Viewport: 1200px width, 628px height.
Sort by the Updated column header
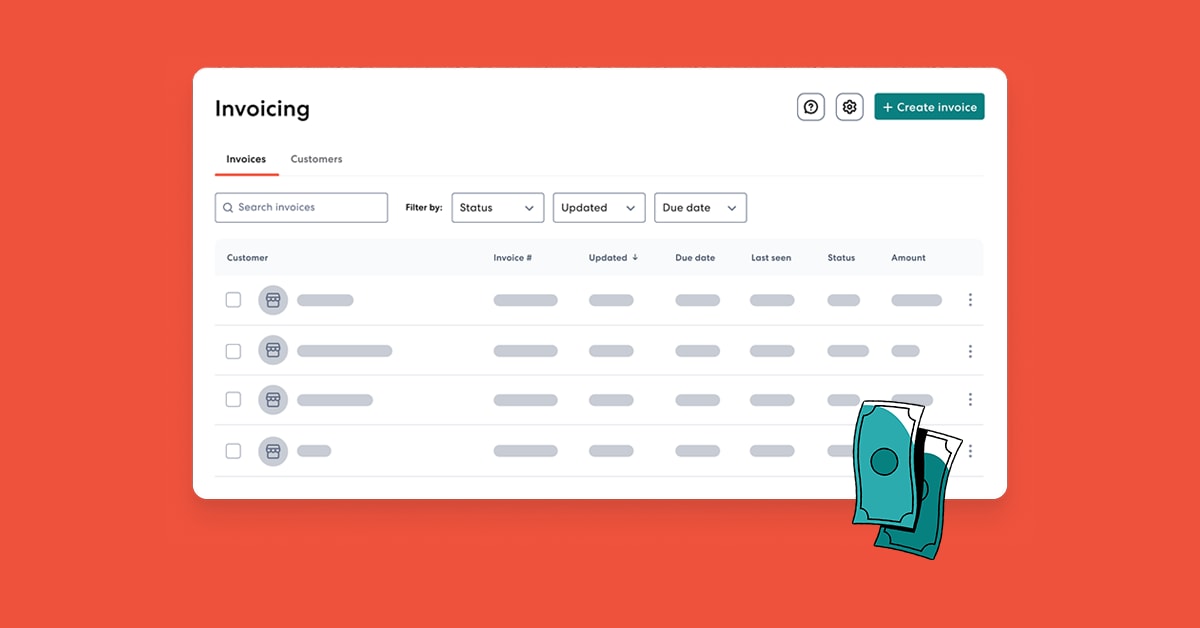pyautogui.click(x=613, y=258)
